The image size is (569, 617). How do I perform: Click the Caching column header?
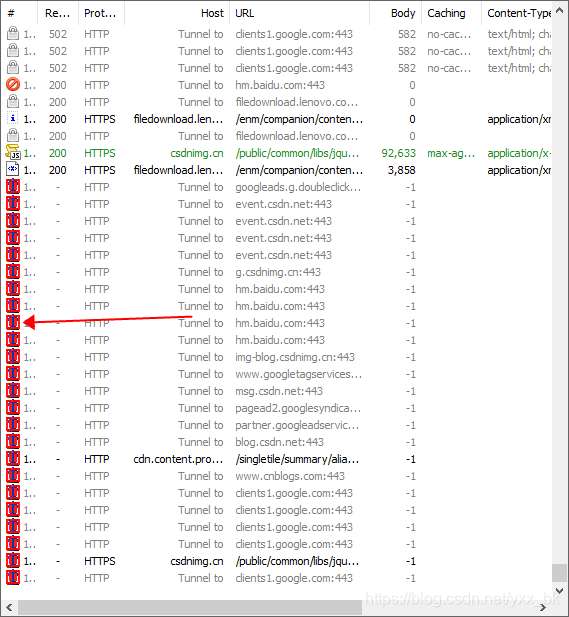pyautogui.click(x=451, y=13)
